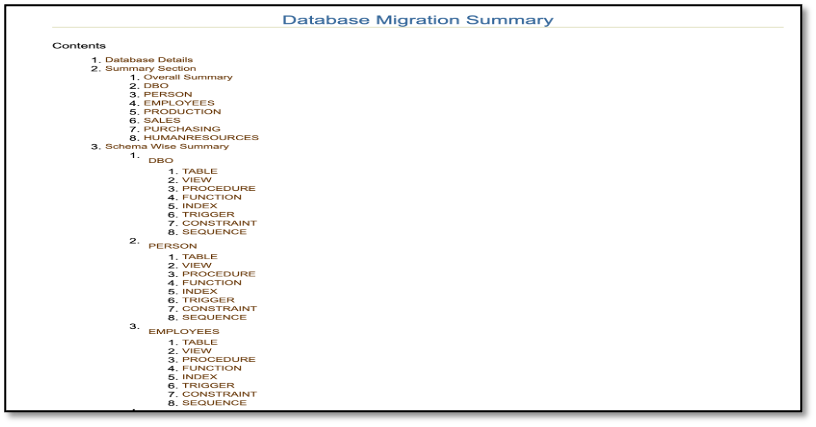The width and height of the screenshot is (816, 427).
Task: Select the Database Migration Summary title
Action: pyautogui.click(x=418, y=20)
